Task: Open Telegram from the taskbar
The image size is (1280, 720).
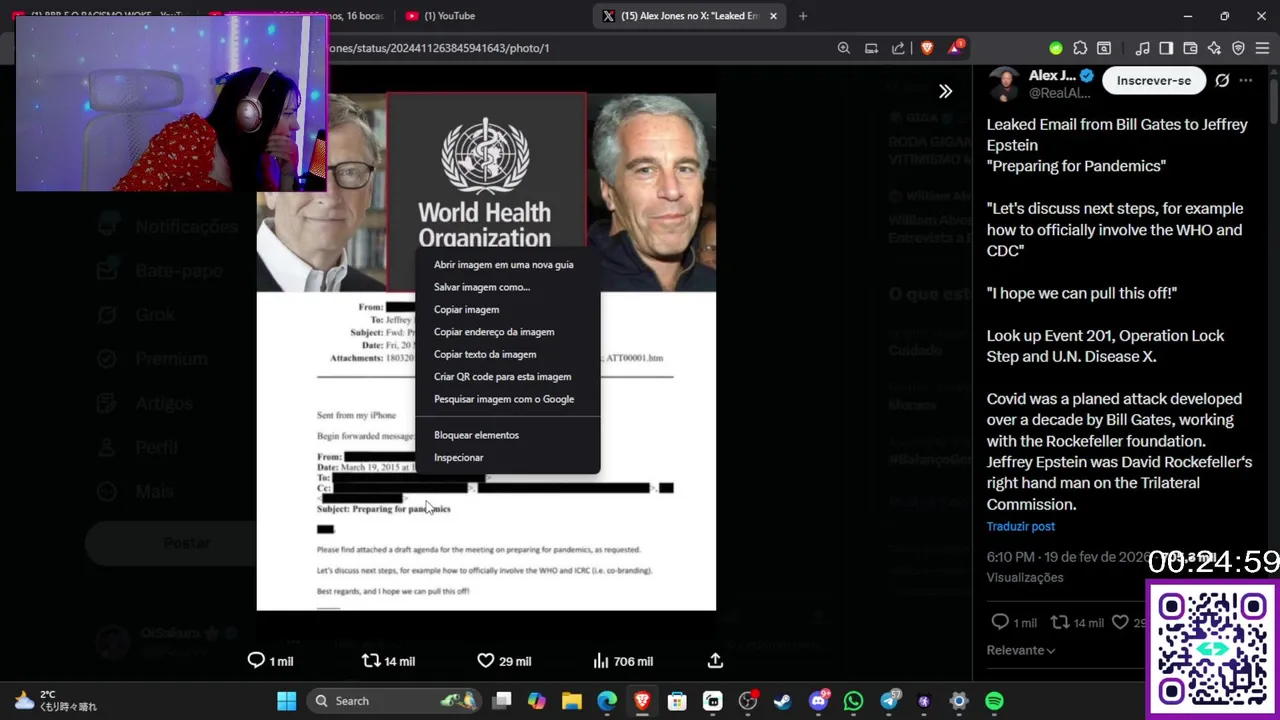Action: 889,701
